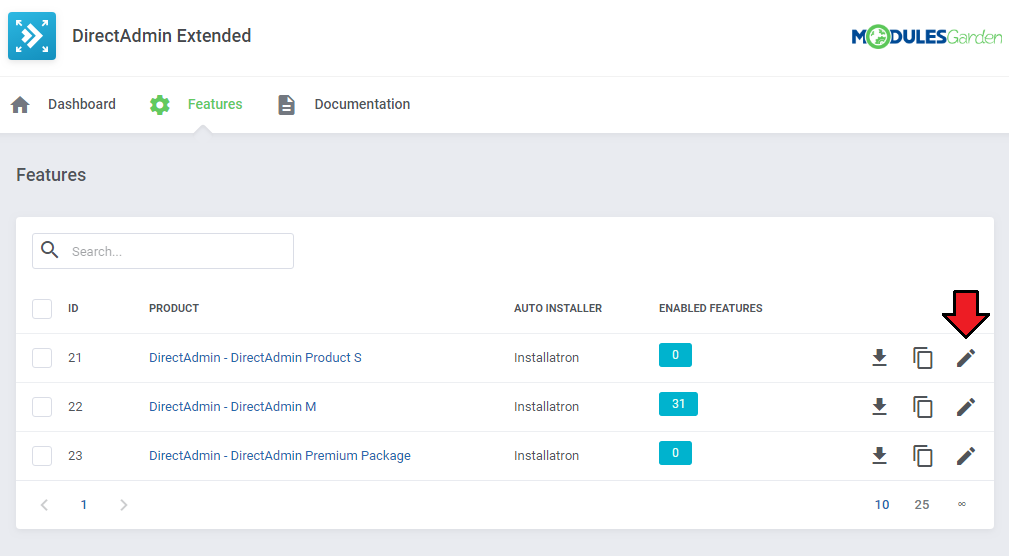Open DirectAdmin - DirectAdmin Premium Package link

[280, 456]
